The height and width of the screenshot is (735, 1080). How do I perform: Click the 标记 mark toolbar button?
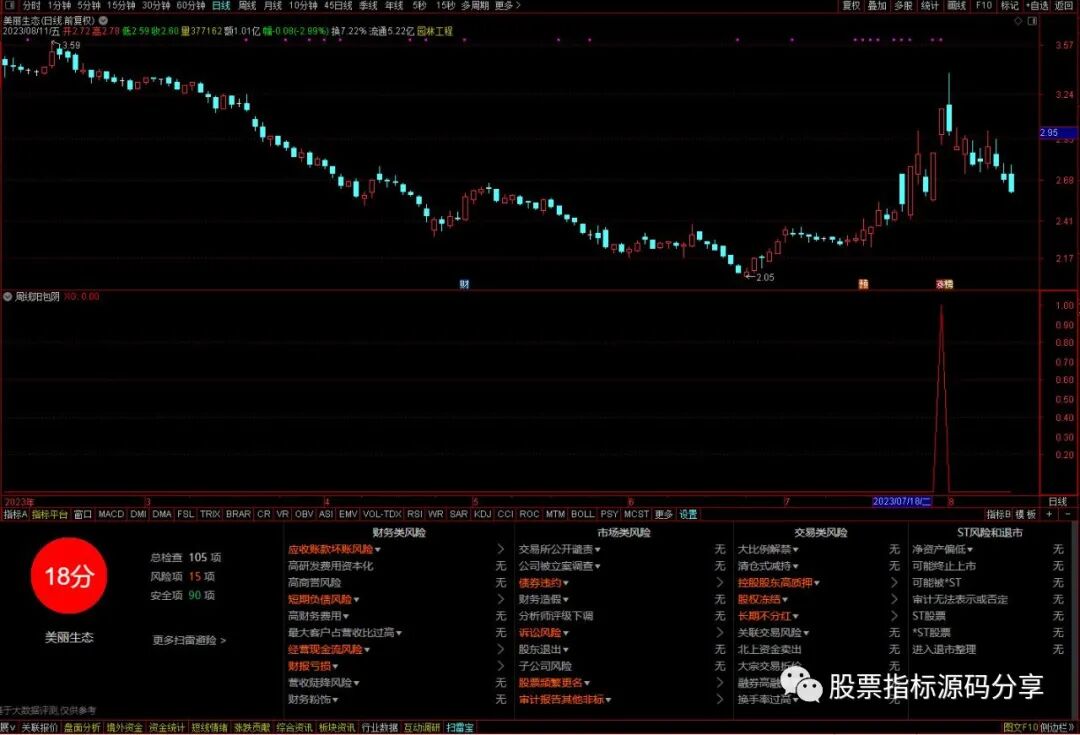pos(1010,6)
